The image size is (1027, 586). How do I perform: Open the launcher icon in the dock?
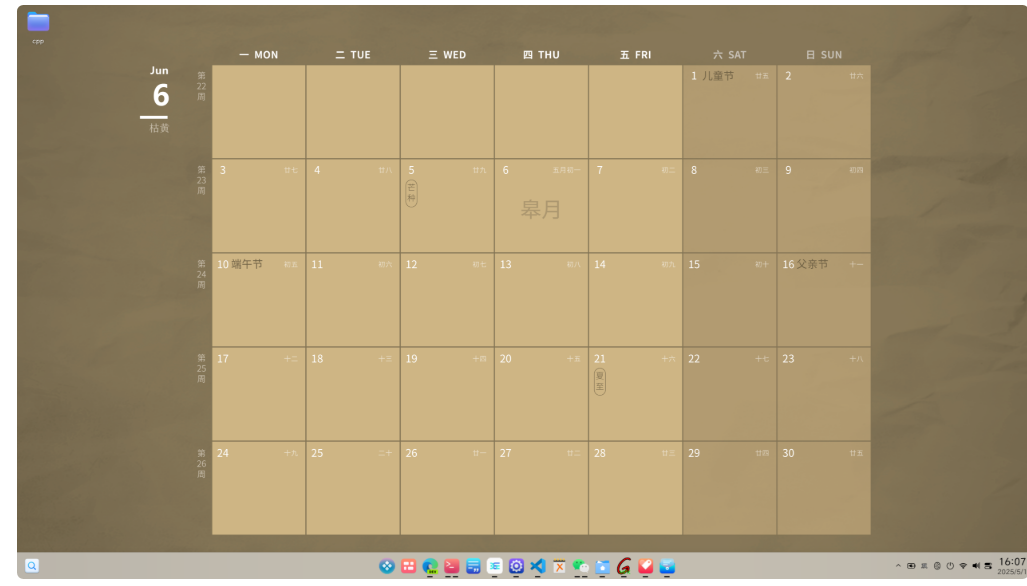pyautogui.click(x=387, y=566)
